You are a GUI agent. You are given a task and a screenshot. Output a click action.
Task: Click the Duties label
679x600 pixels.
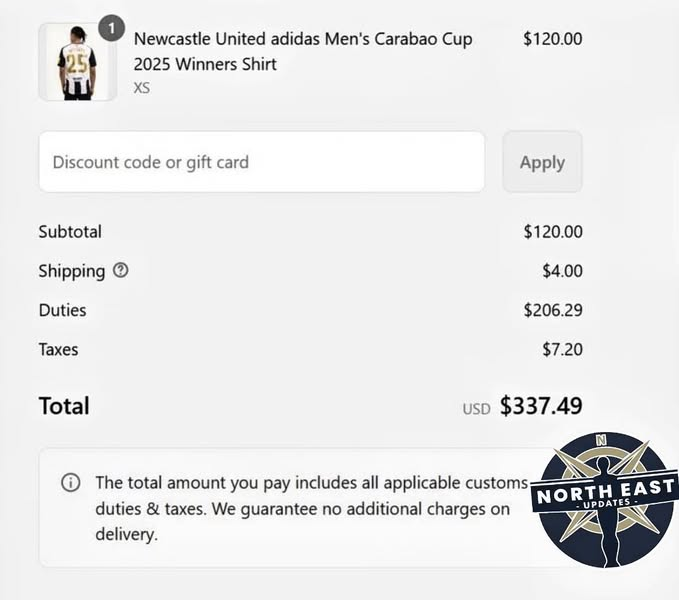point(62,310)
